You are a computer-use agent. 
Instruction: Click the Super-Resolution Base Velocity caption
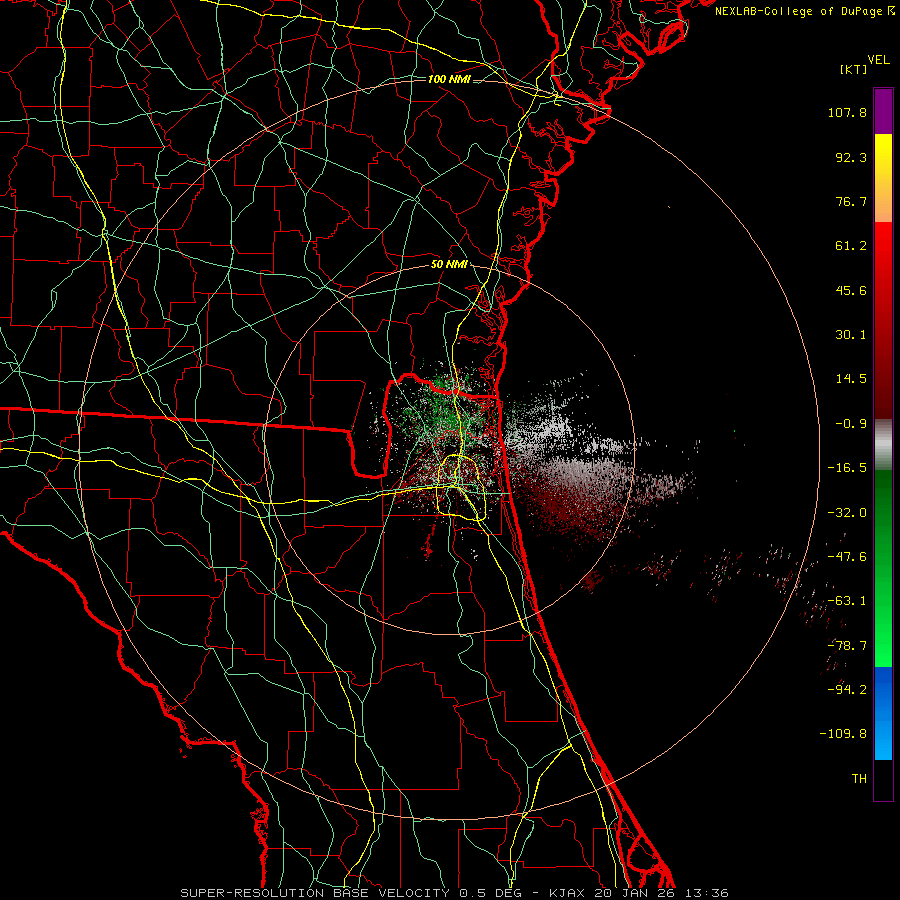click(455, 893)
